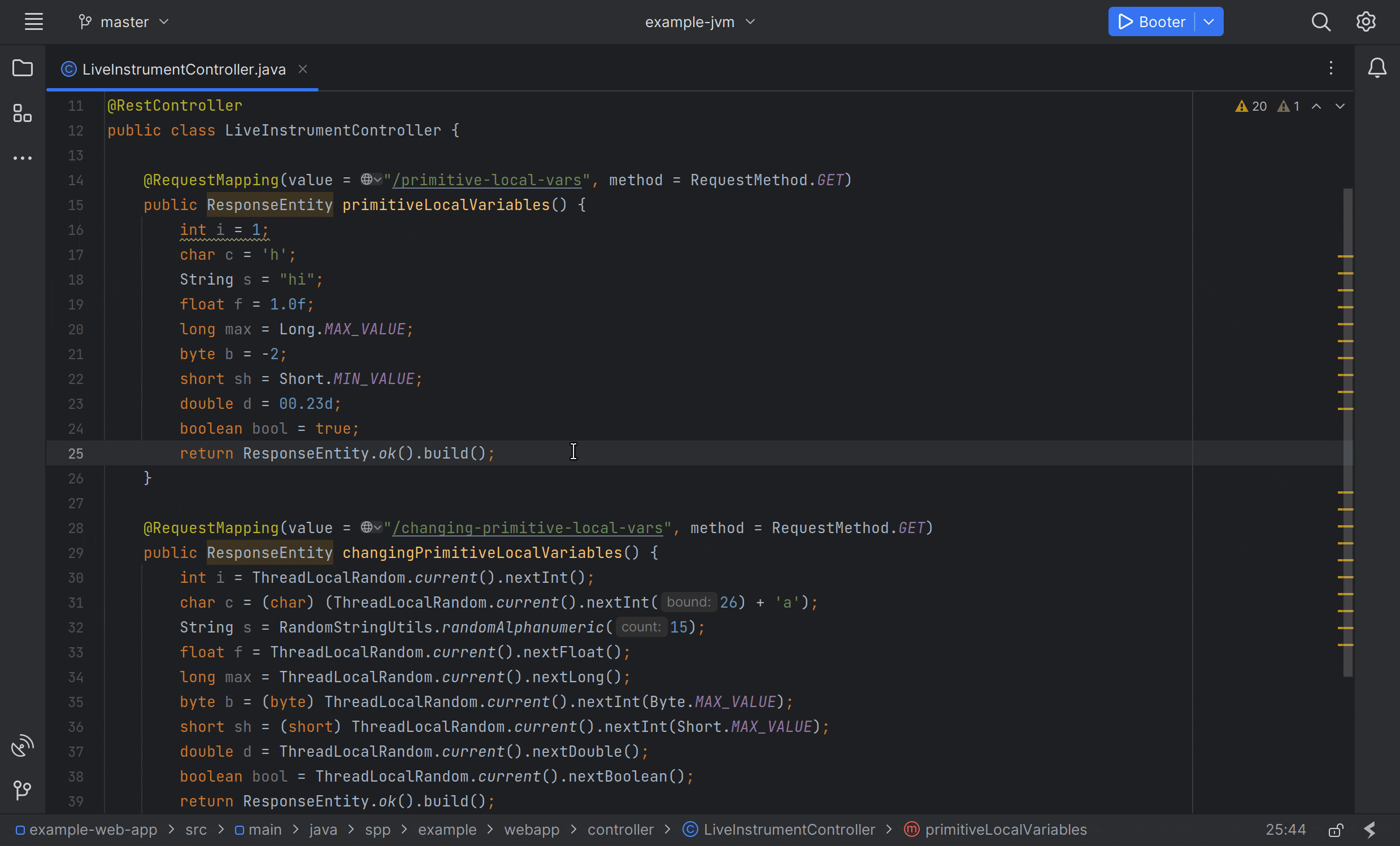Click the editor vertical scrollbar thumb

tap(1347, 431)
